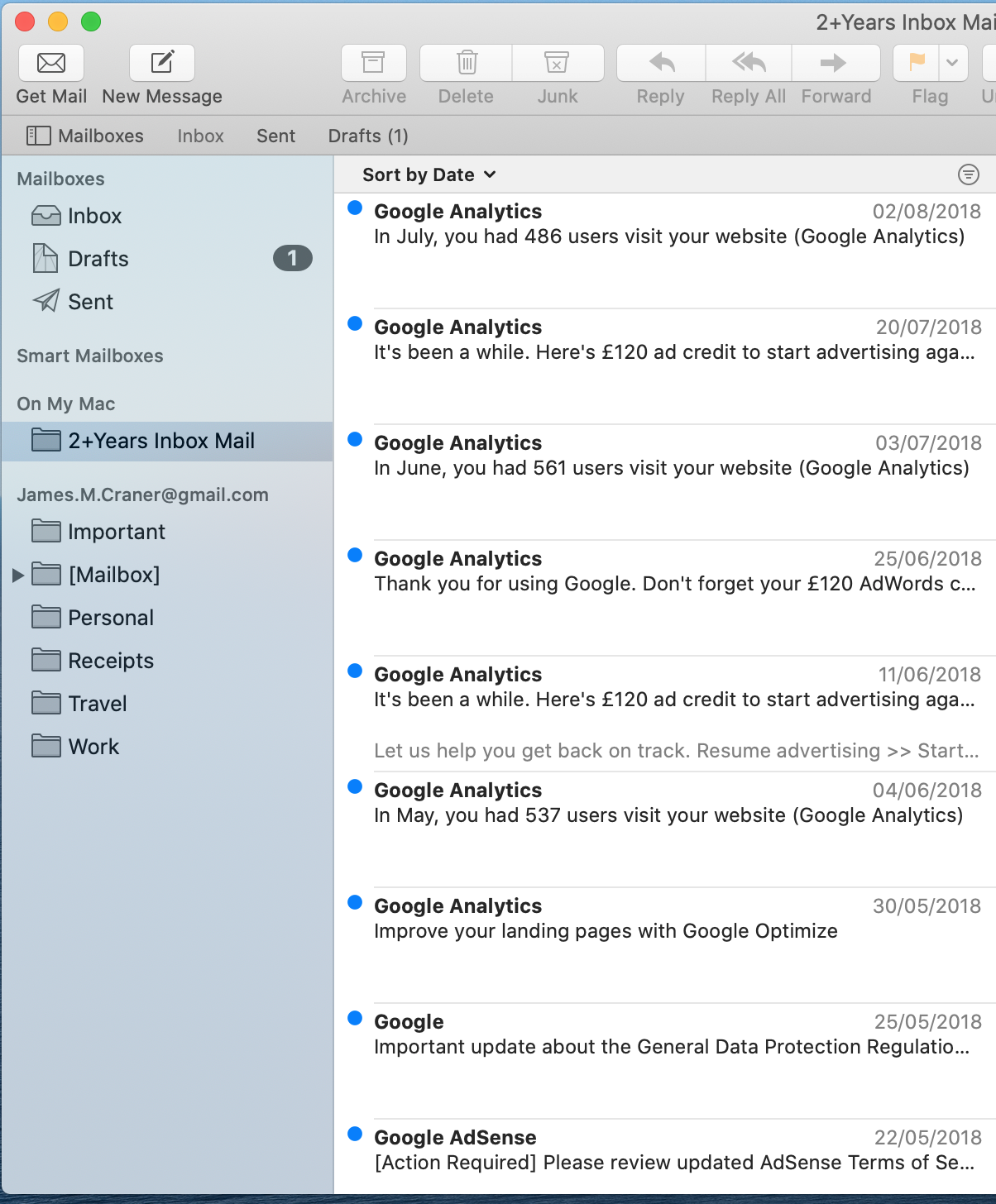Click the orange Flag icon

(917, 63)
